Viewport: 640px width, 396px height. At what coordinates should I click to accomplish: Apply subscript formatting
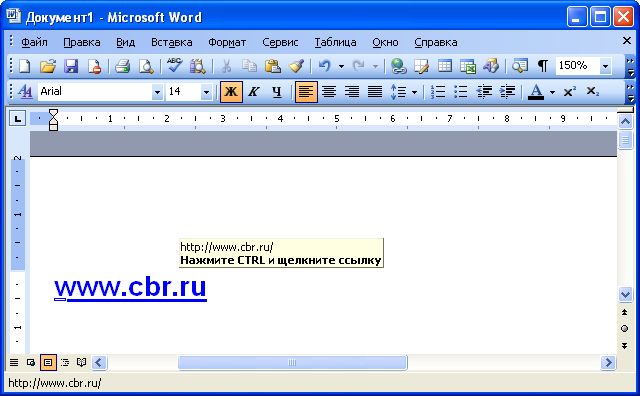[x=592, y=91]
